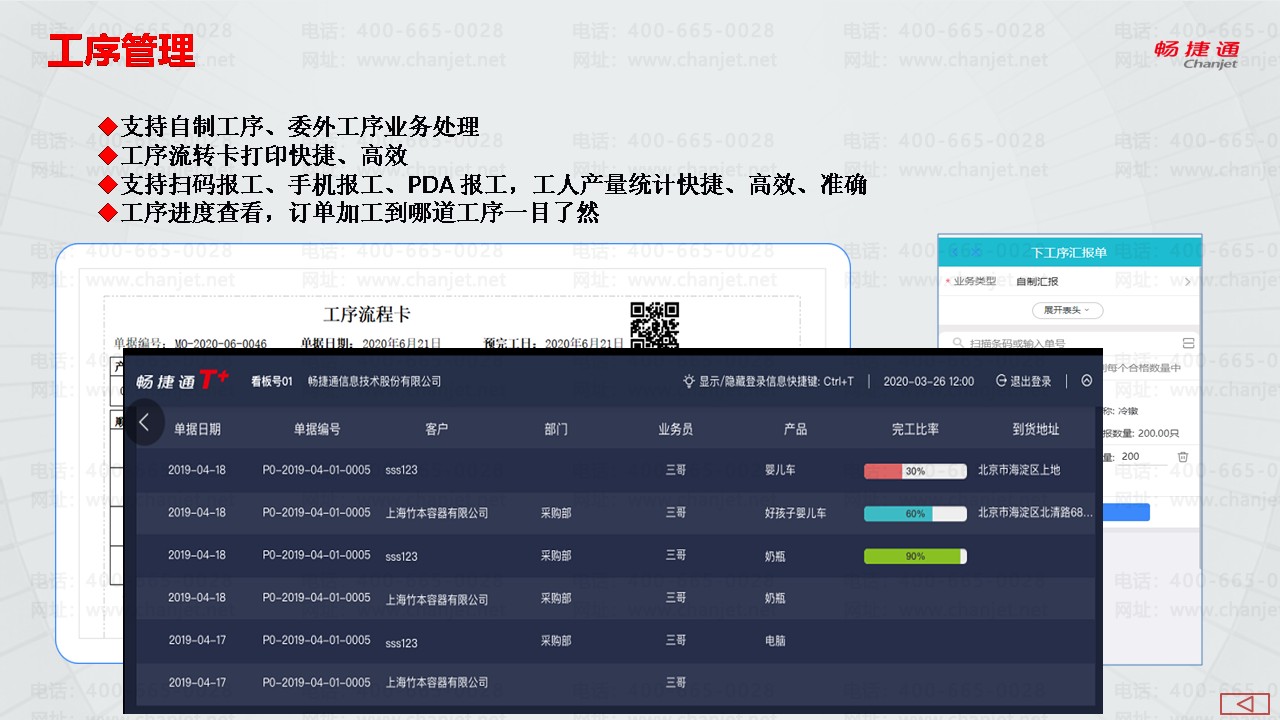
Task: Click the round back arrow on the kanban board
Action: [144, 422]
